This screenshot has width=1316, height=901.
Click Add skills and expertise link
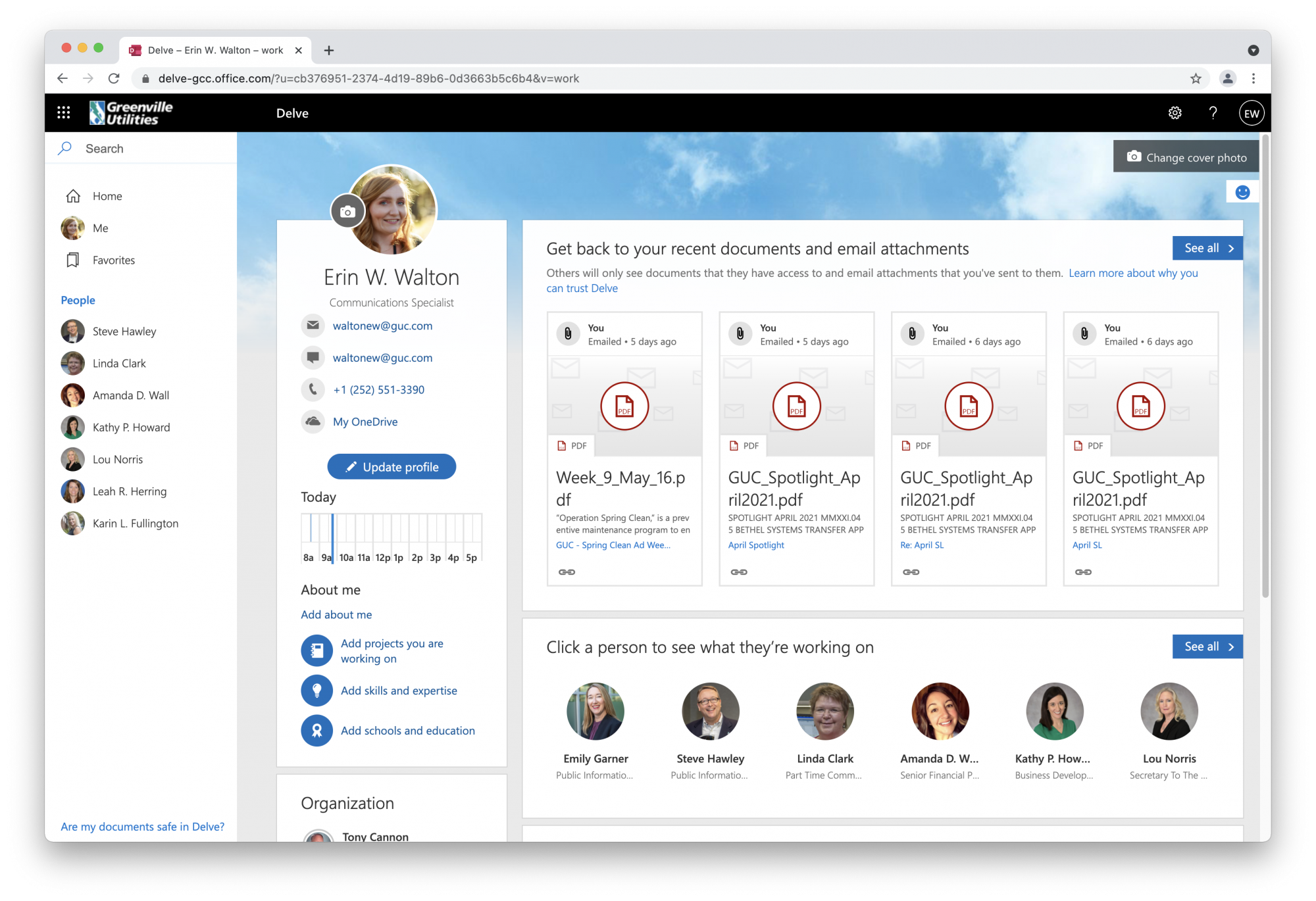click(399, 691)
